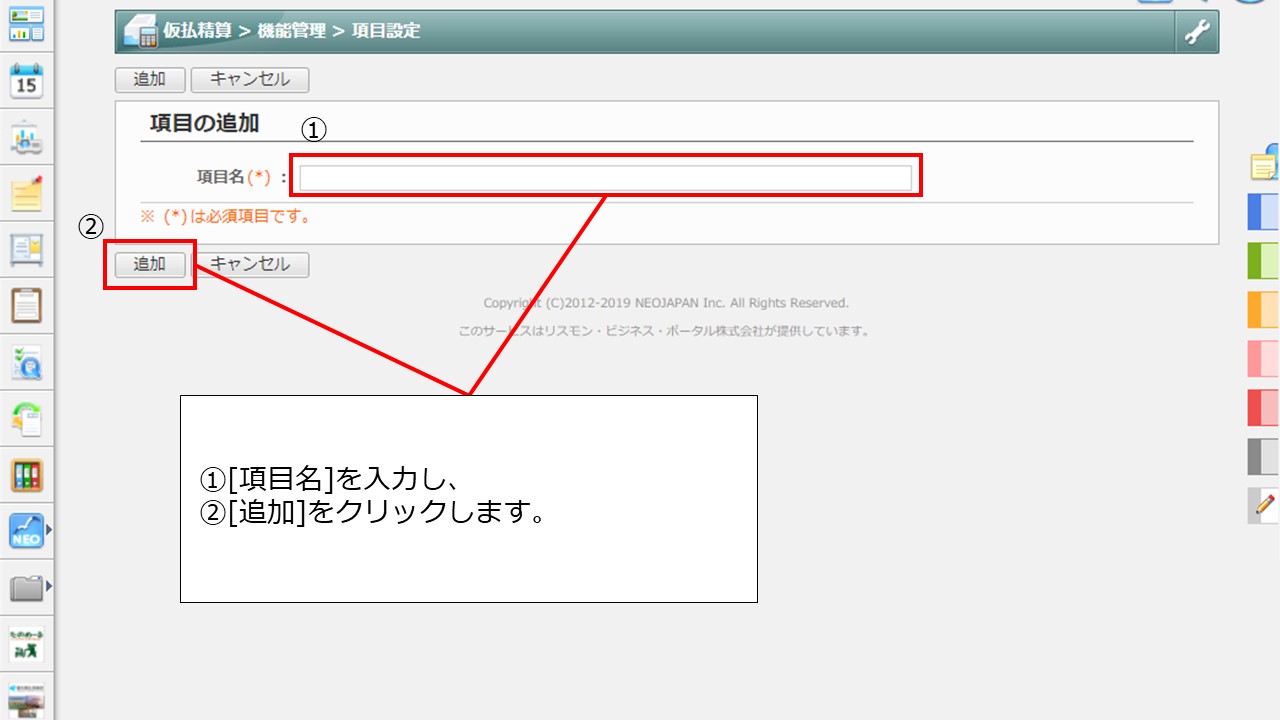Select the orange sticky note color

point(1264,310)
